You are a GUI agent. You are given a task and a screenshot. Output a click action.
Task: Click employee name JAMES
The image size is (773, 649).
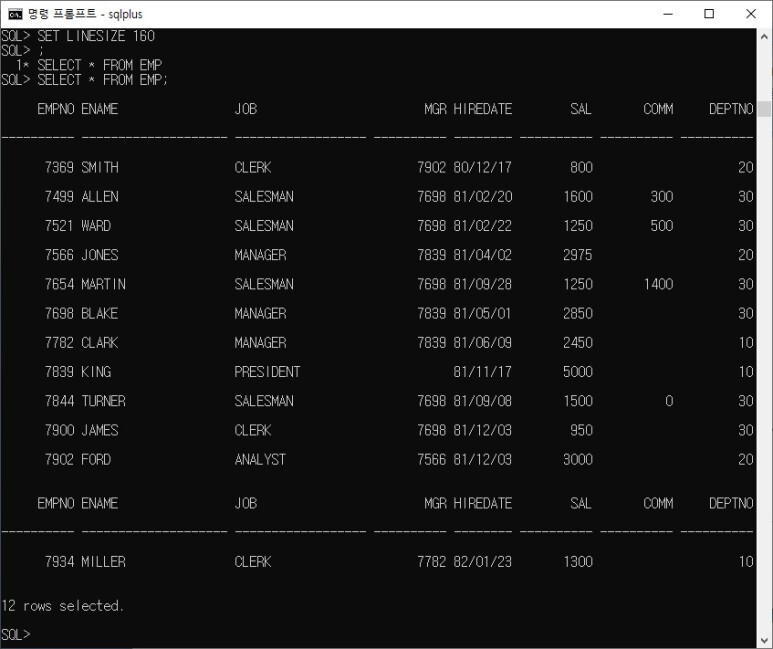click(100, 431)
